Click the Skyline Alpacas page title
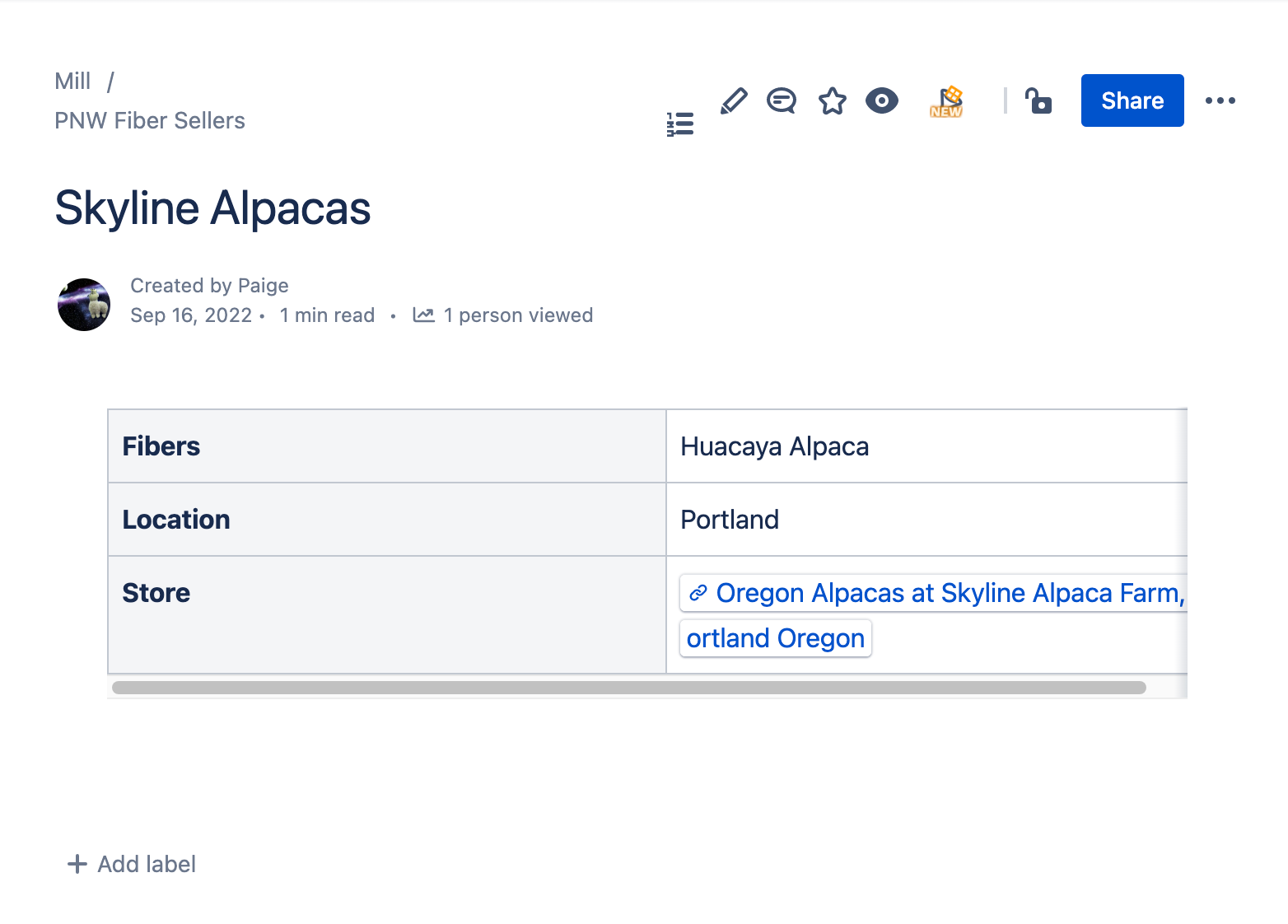 click(x=212, y=208)
